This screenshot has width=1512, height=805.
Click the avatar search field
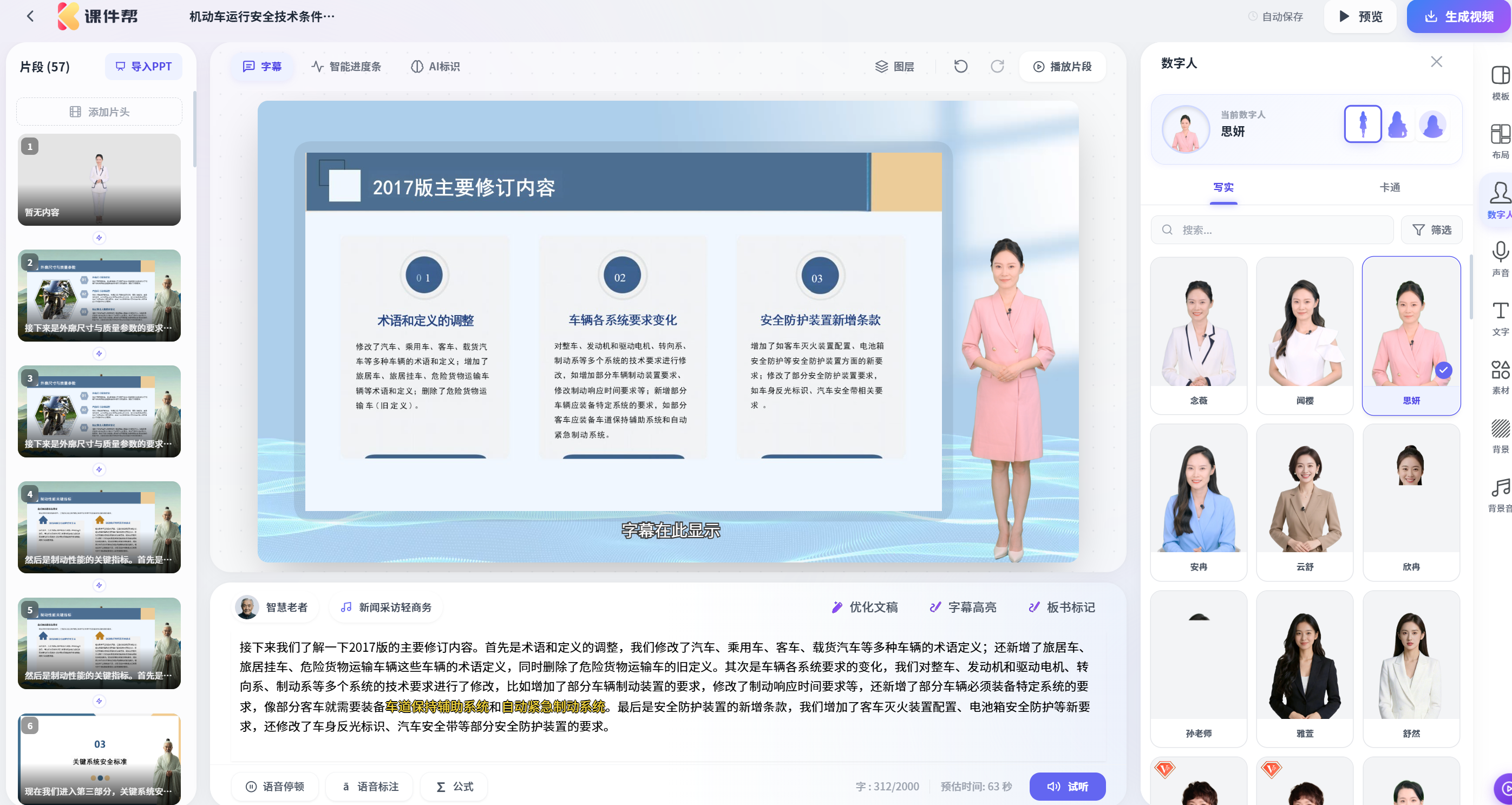tap(1272, 230)
